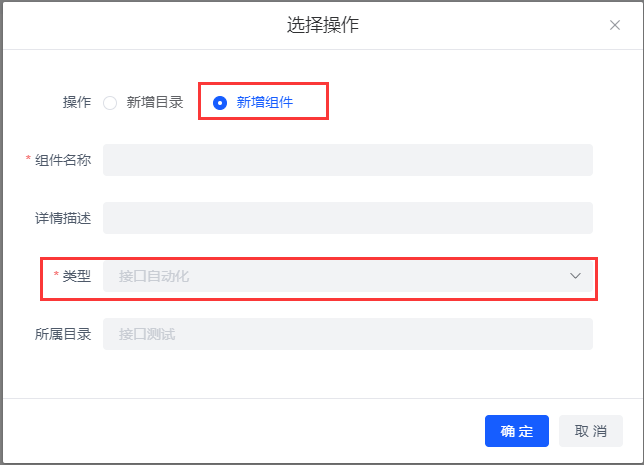This screenshot has height=465, width=644.
Task: Confirm with the 确定 button
Action: pyautogui.click(x=516, y=431)
